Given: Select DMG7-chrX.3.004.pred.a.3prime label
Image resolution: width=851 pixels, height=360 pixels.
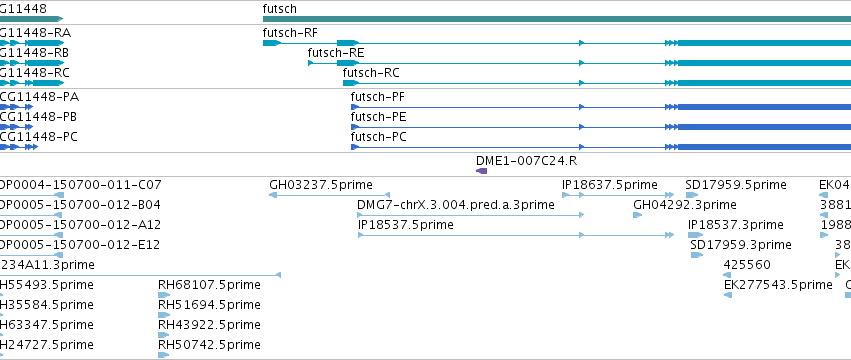Looking at the screenshot, I should click(456, 205).
